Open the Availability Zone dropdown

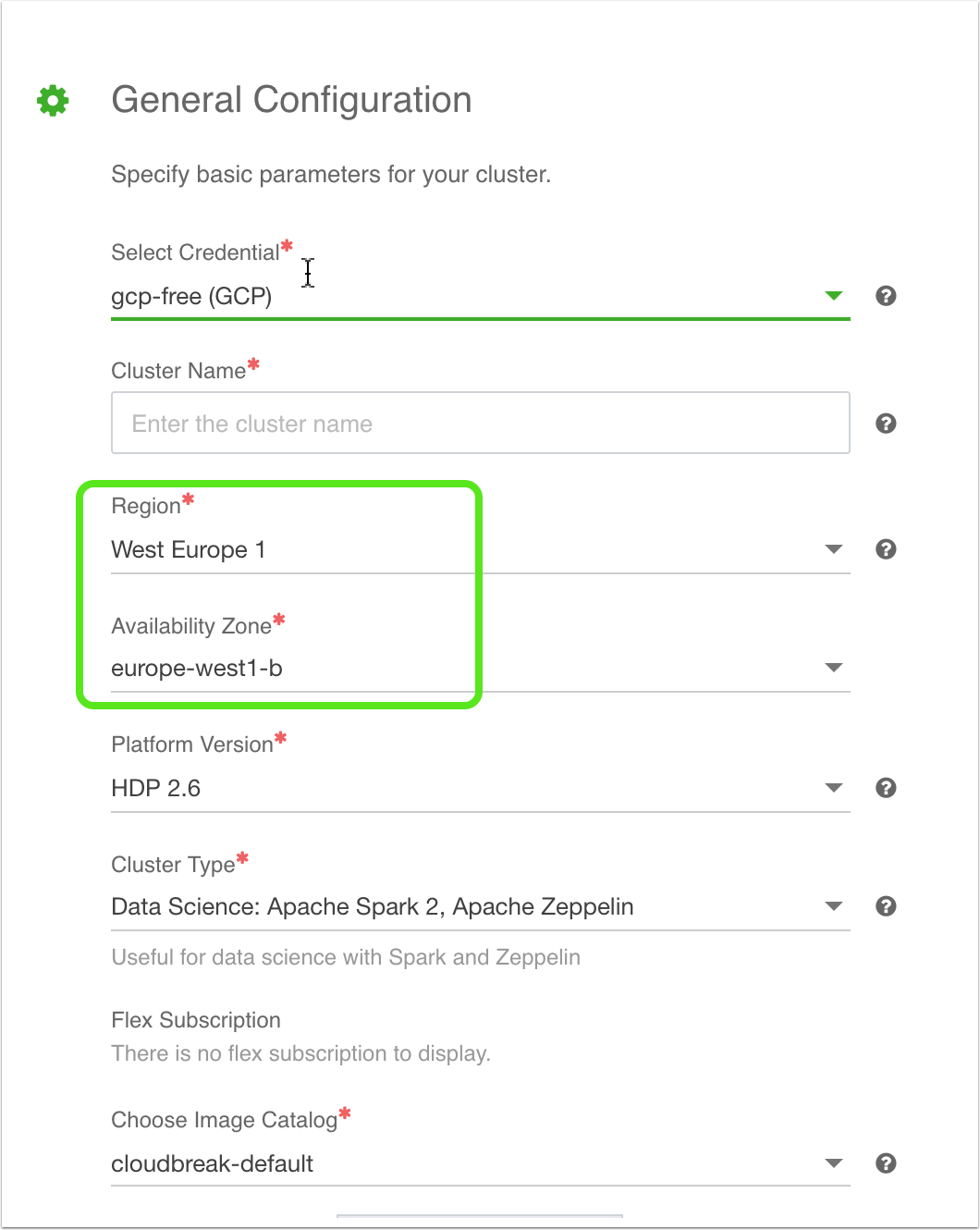834,667
